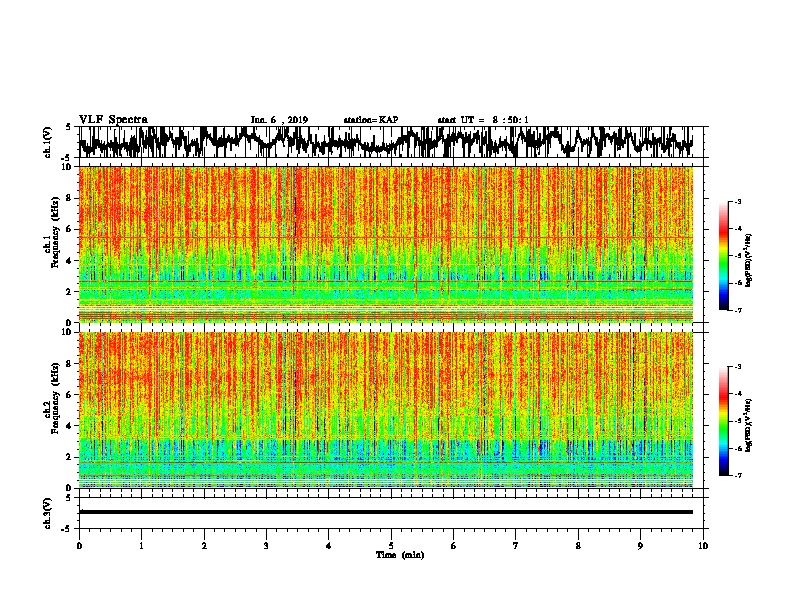792x612 pixels.
Task: Click time axis tick label 10
Action: [703, 545]
